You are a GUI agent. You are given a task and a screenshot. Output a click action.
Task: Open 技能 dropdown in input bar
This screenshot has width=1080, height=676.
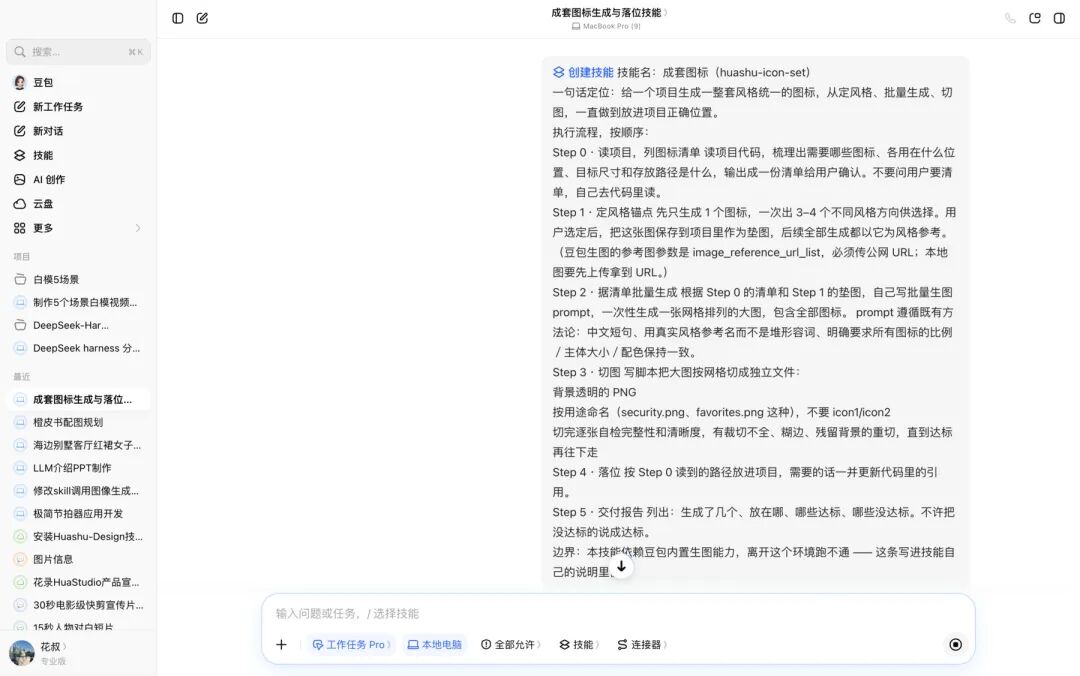(579, 644)
